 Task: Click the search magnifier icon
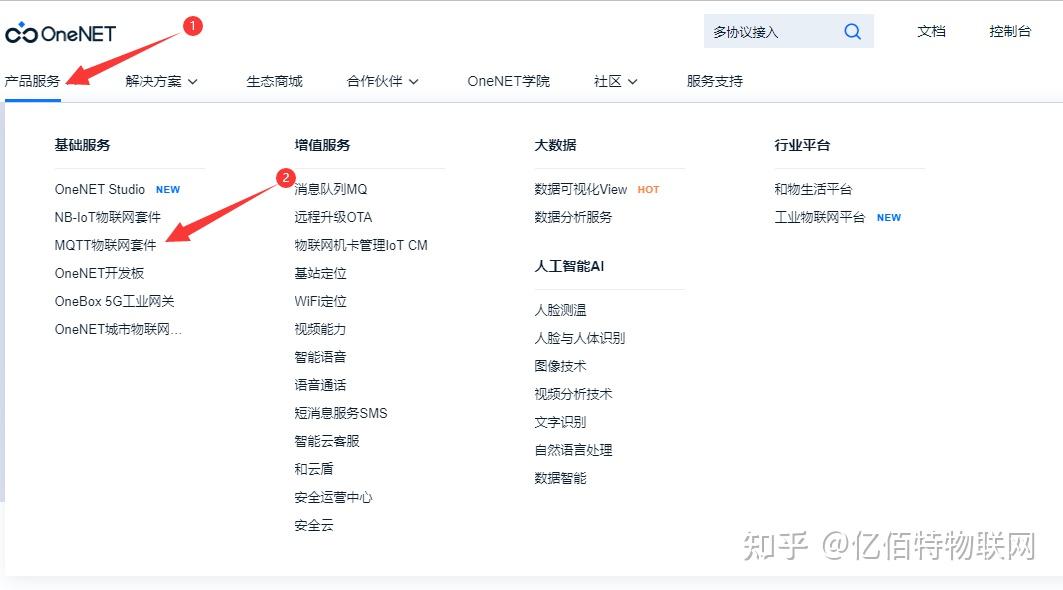tap(852, 31)
